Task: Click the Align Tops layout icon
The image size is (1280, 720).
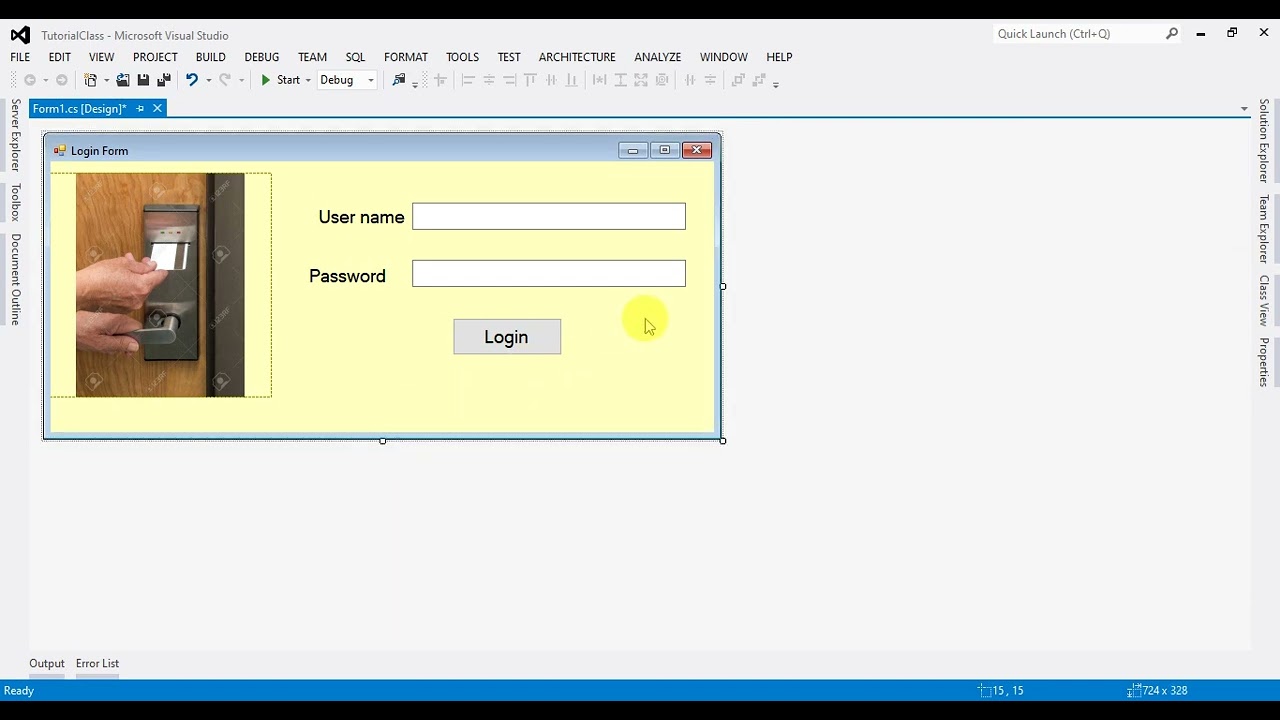Action: [530, 80]
